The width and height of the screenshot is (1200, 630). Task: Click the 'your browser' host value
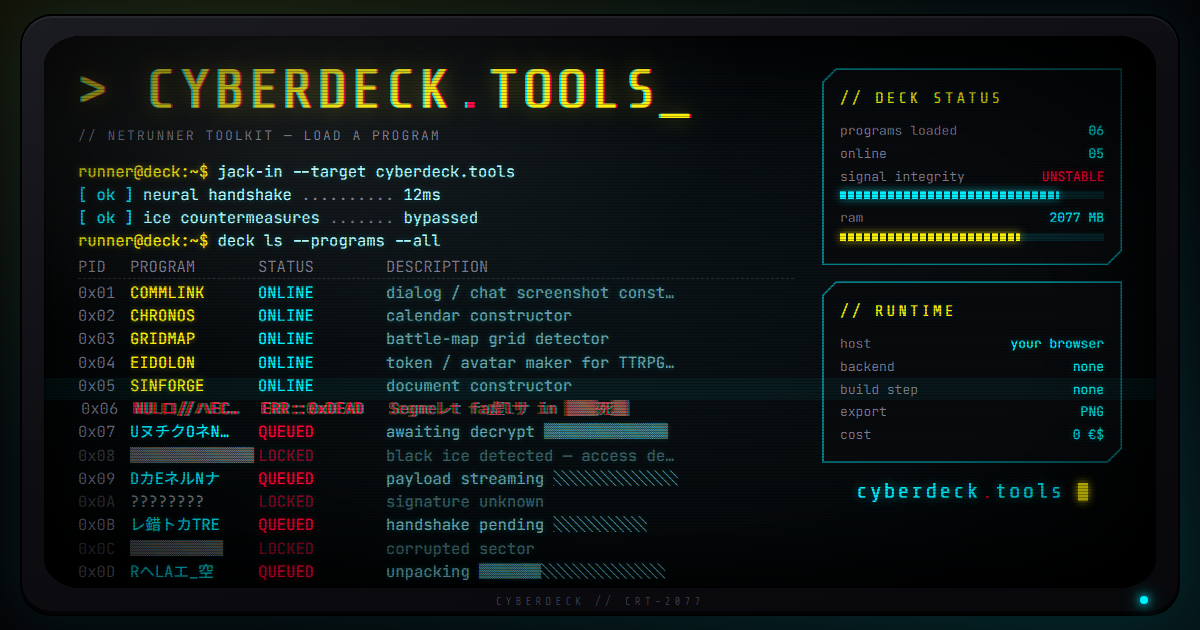point(1057,344)
